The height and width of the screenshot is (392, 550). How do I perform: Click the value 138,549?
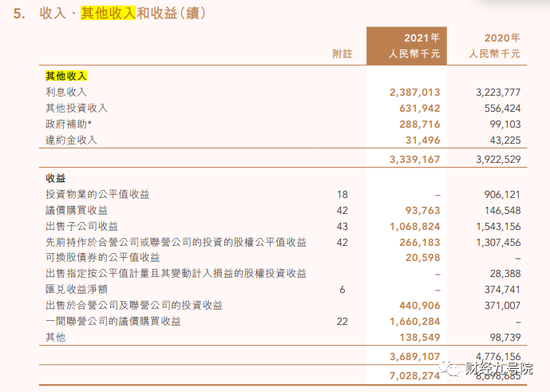pos(420,338)
